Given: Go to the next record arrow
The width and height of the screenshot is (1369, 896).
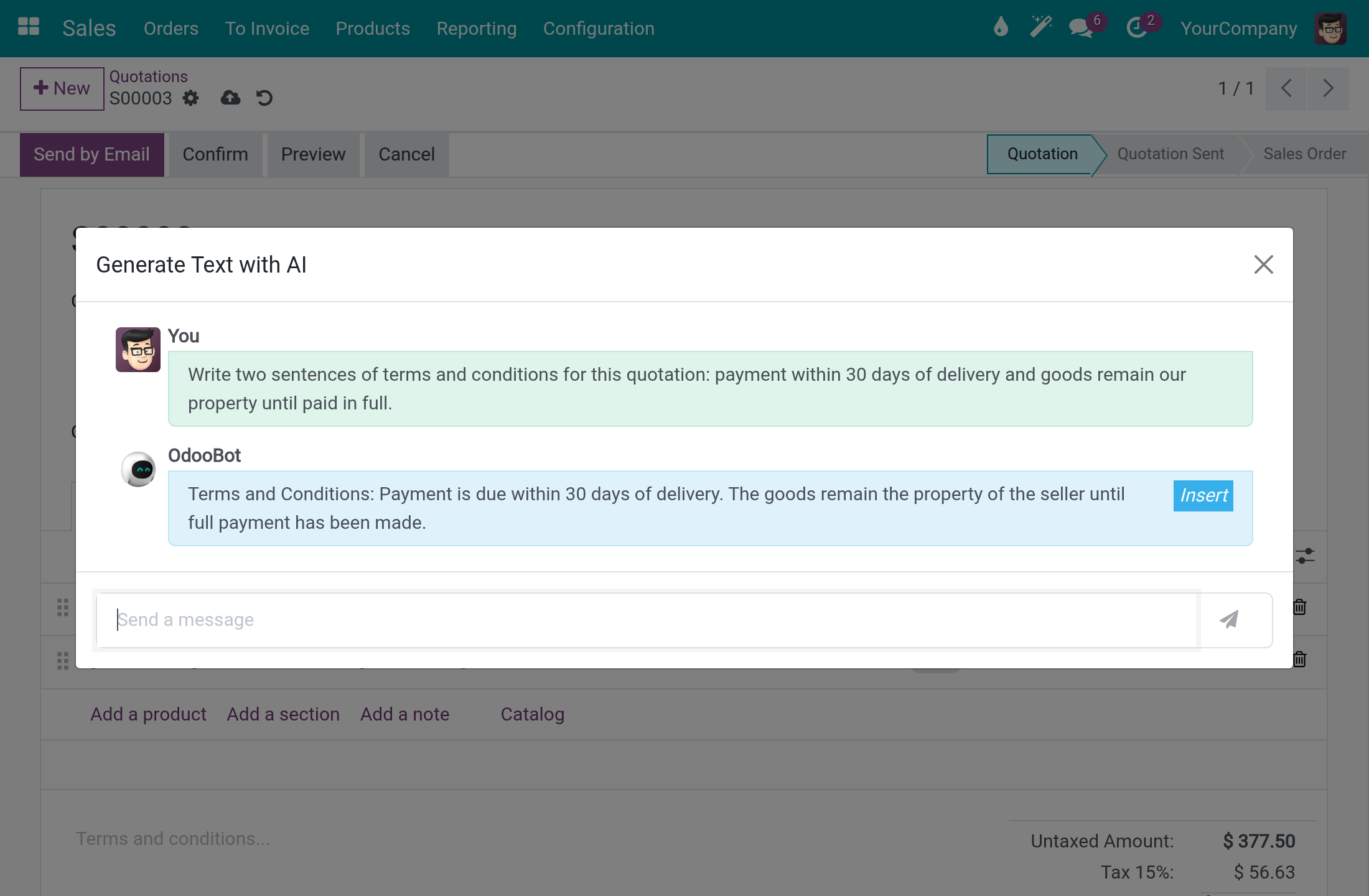Looking at the screenshot, I should 1329,88.
